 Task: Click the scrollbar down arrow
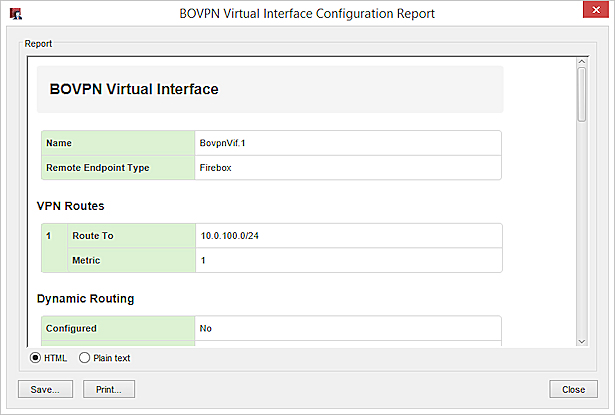point(582,342)
